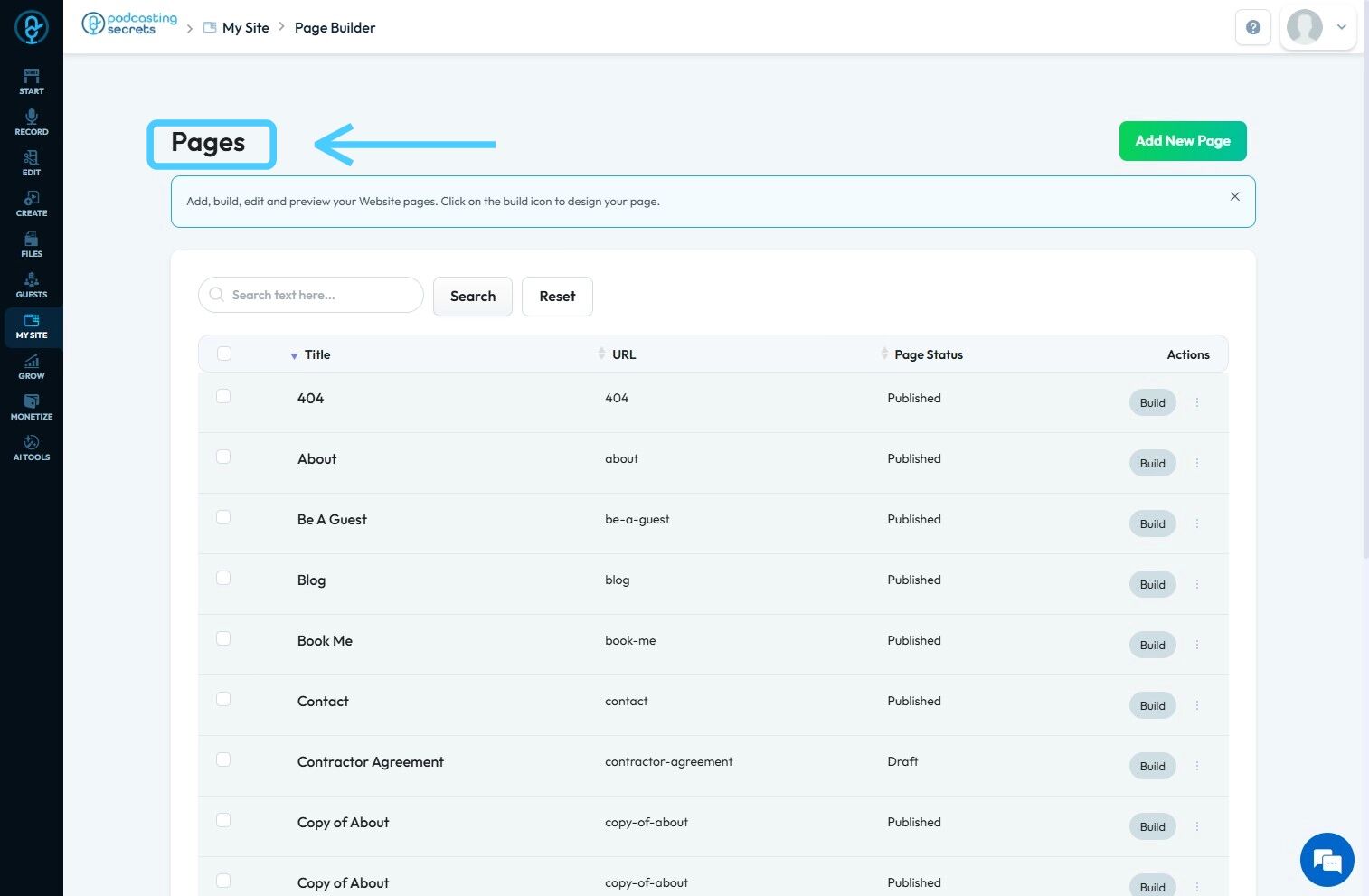
Task: Open the Guests section in sidebar
Action: [x=32, y=285]
